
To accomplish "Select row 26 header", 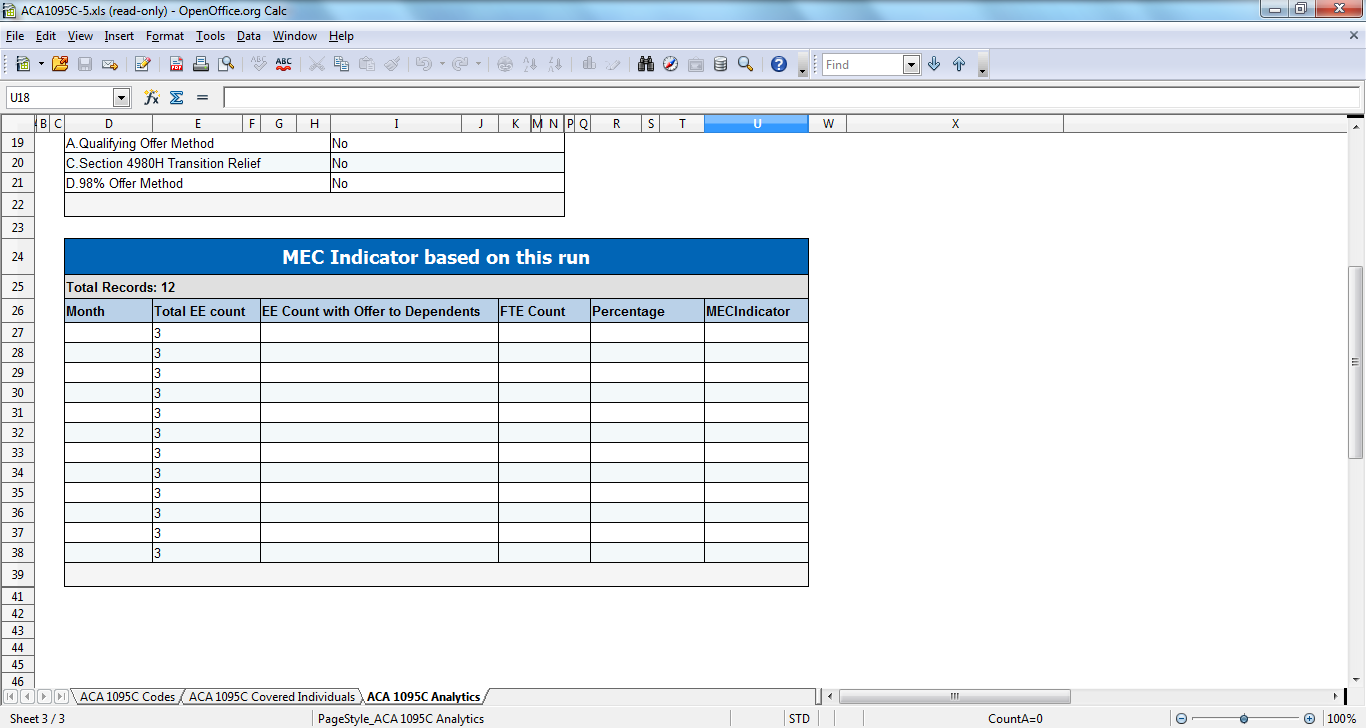I will point(17,312).
